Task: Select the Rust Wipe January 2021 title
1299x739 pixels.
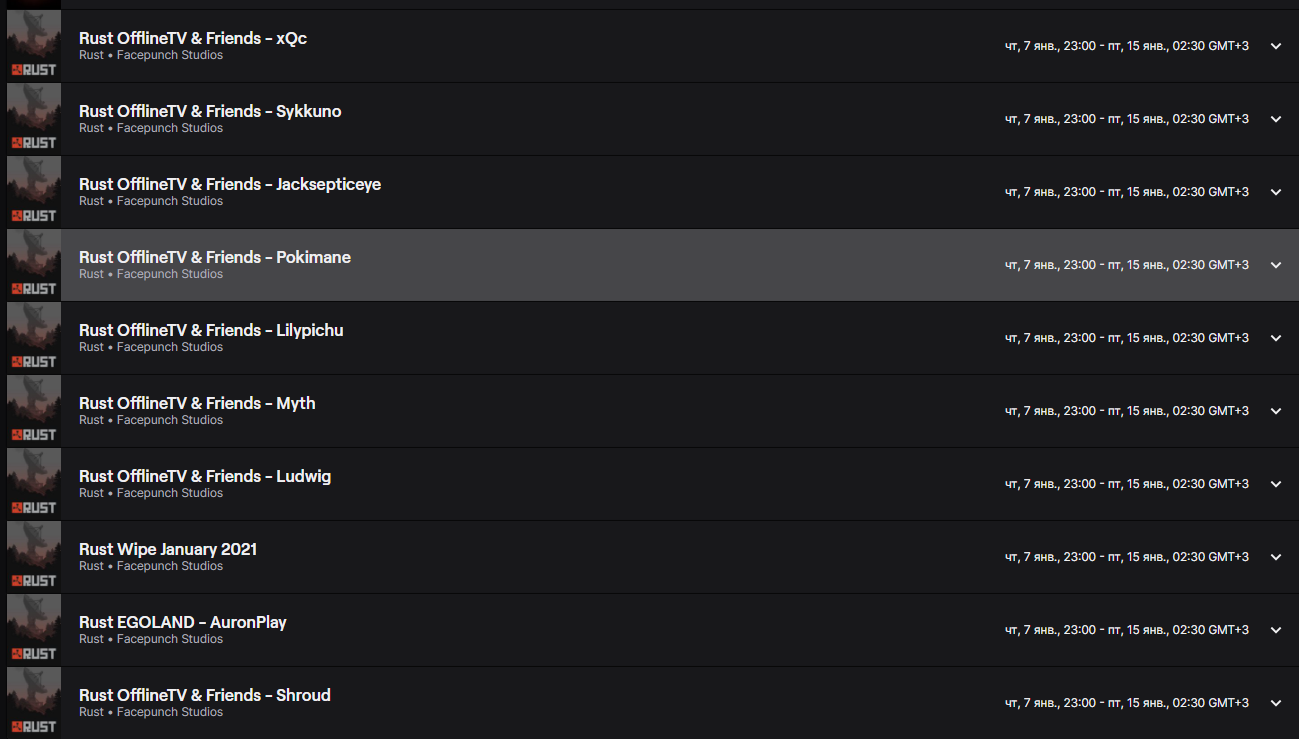Action: click(x=168, y=549)
